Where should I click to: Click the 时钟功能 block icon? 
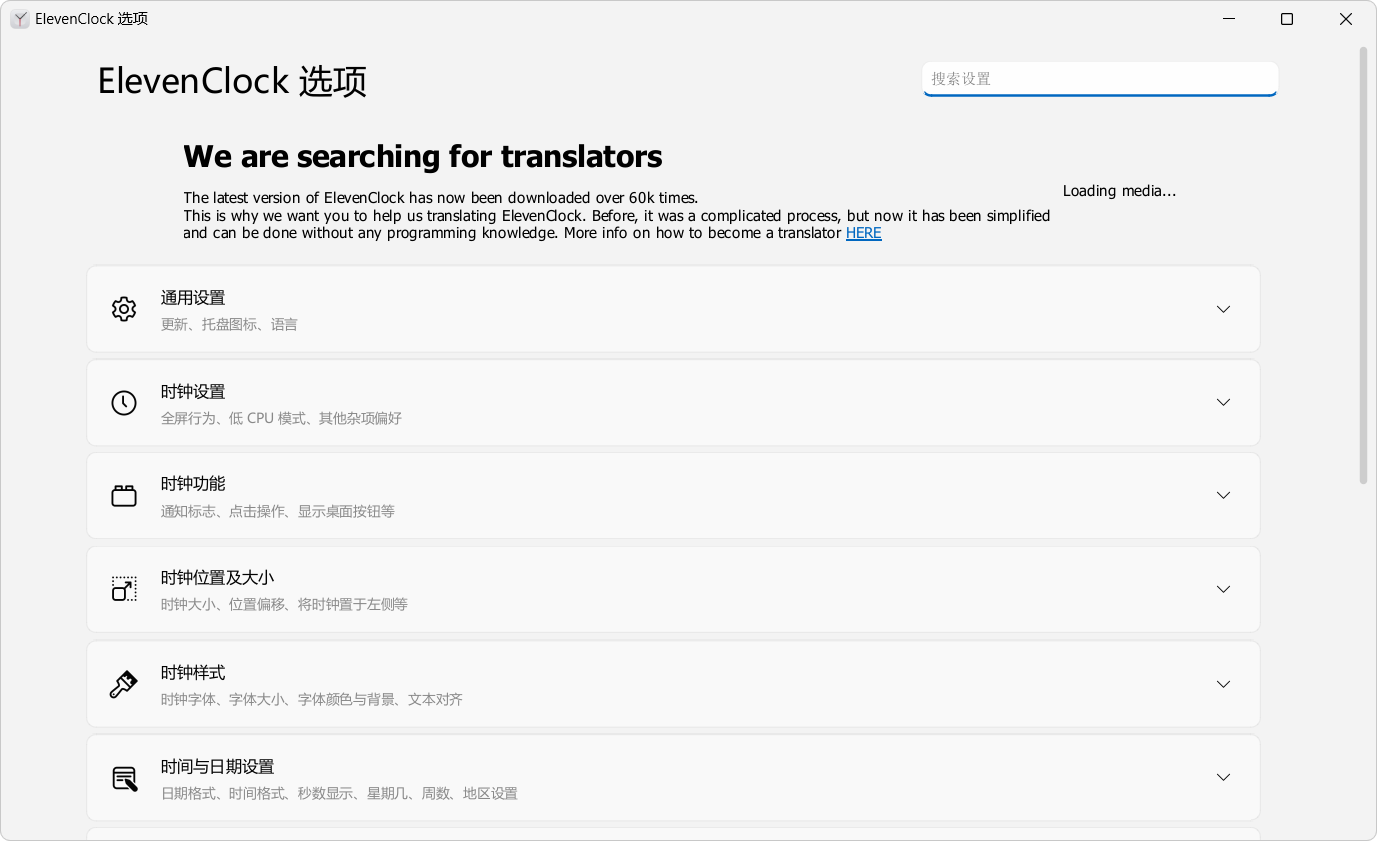124,496
